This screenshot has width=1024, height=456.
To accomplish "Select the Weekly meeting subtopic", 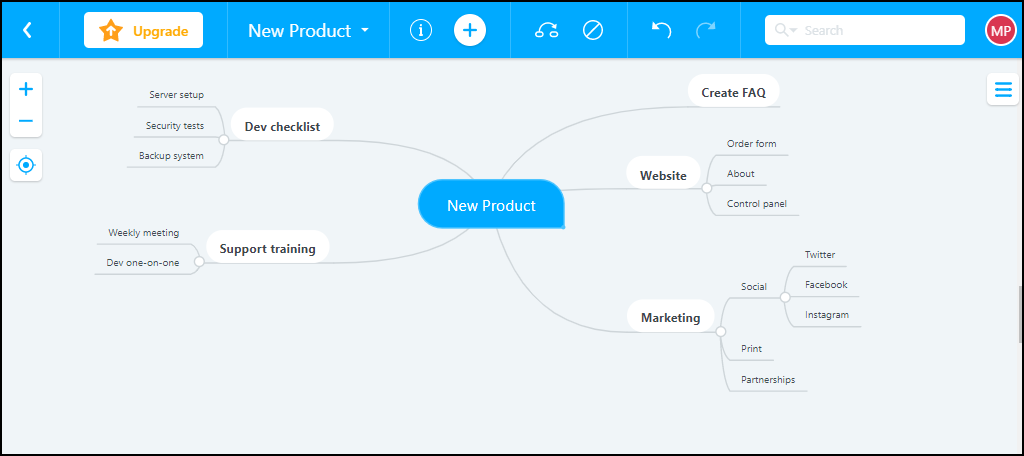I will 144,233.
